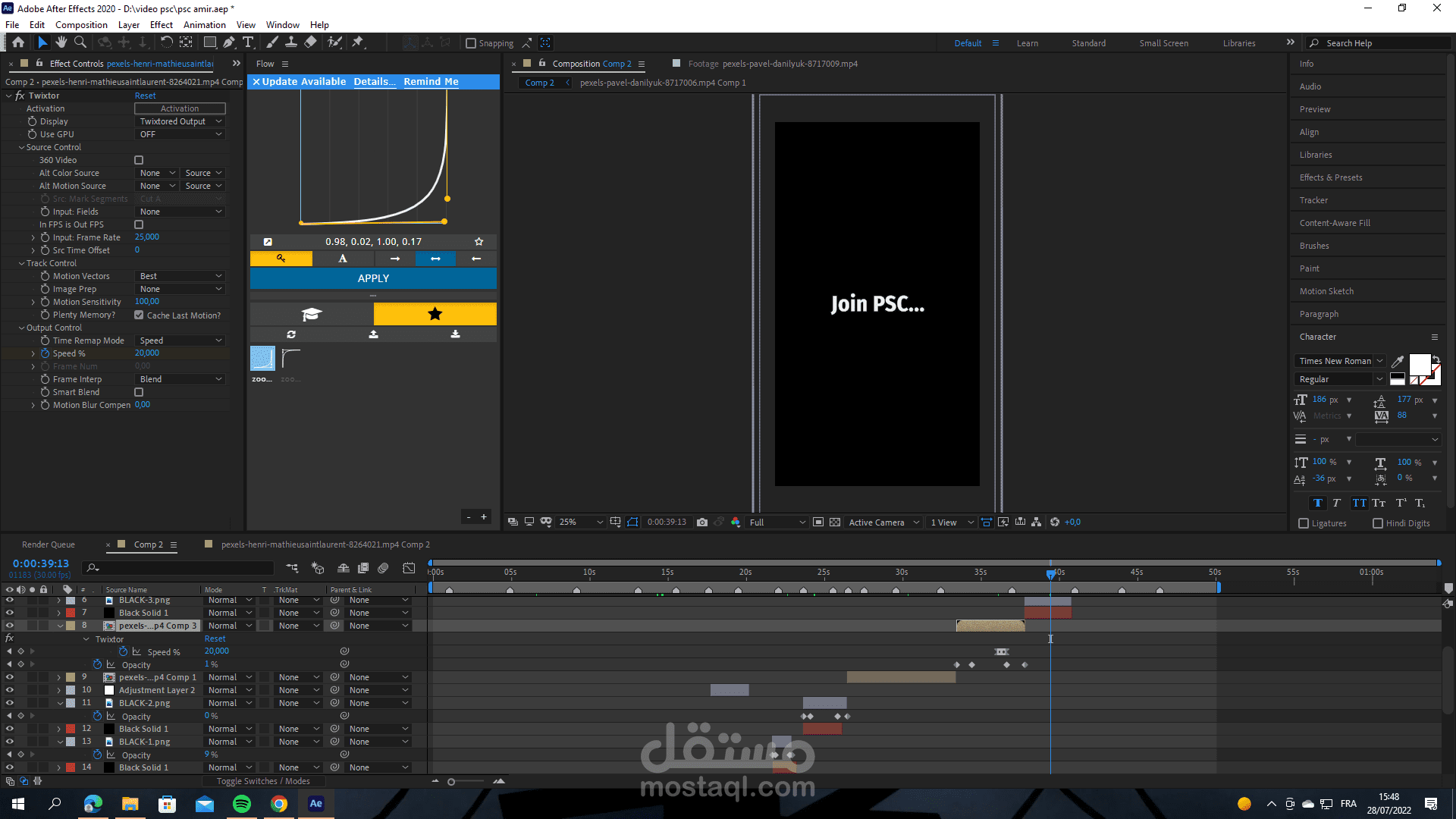Take snapshot with the camera icon
Screen dimensions: 1456x819
[x=702, y=522]
